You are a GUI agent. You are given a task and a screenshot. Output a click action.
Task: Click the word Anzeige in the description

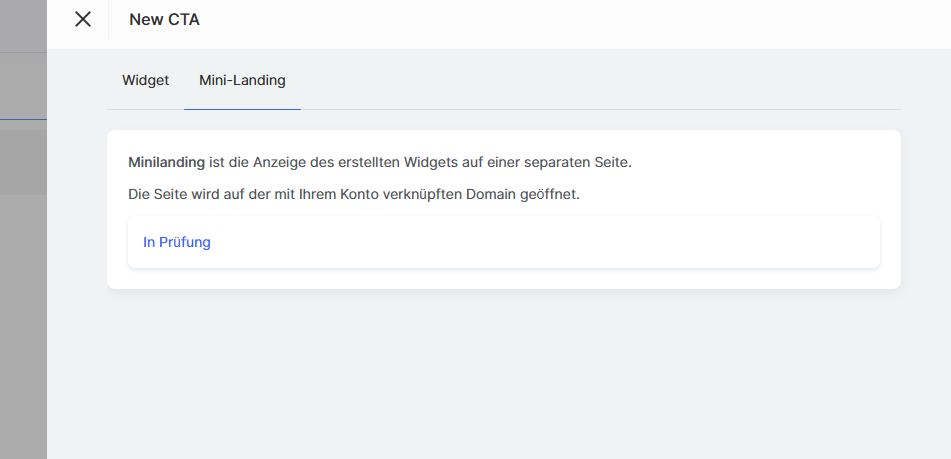click(x=265, y=161)
